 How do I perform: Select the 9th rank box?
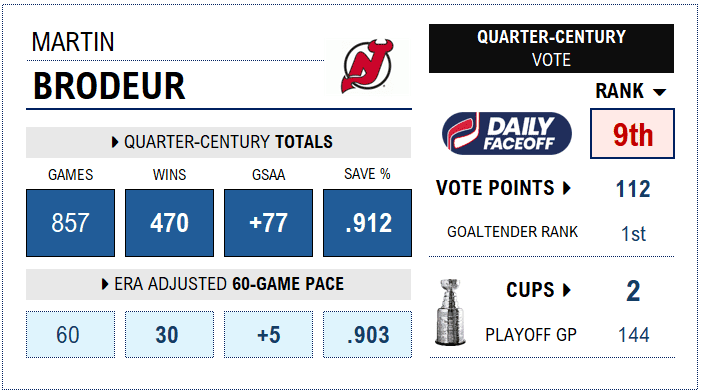632,134
